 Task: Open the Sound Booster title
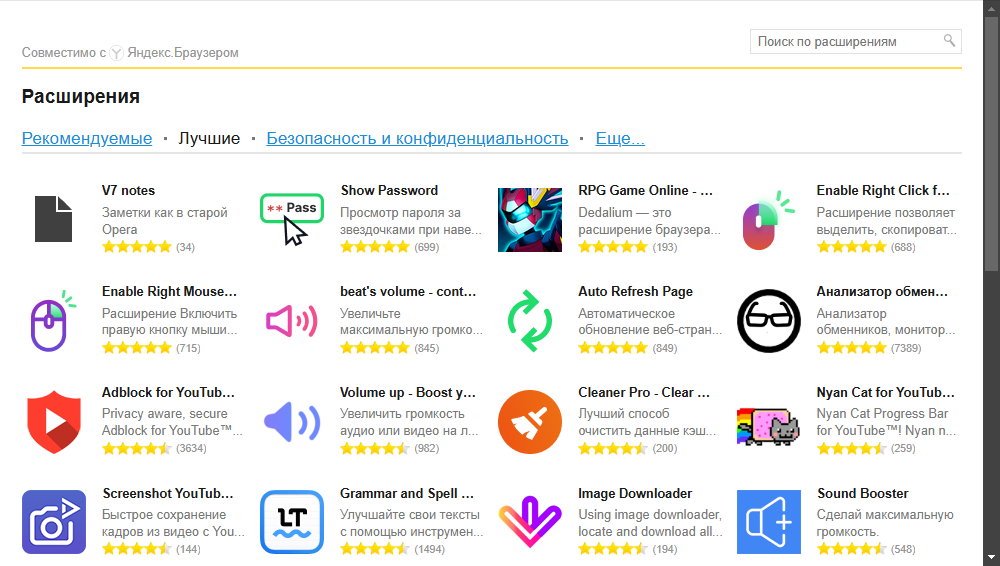pos(863,493)
